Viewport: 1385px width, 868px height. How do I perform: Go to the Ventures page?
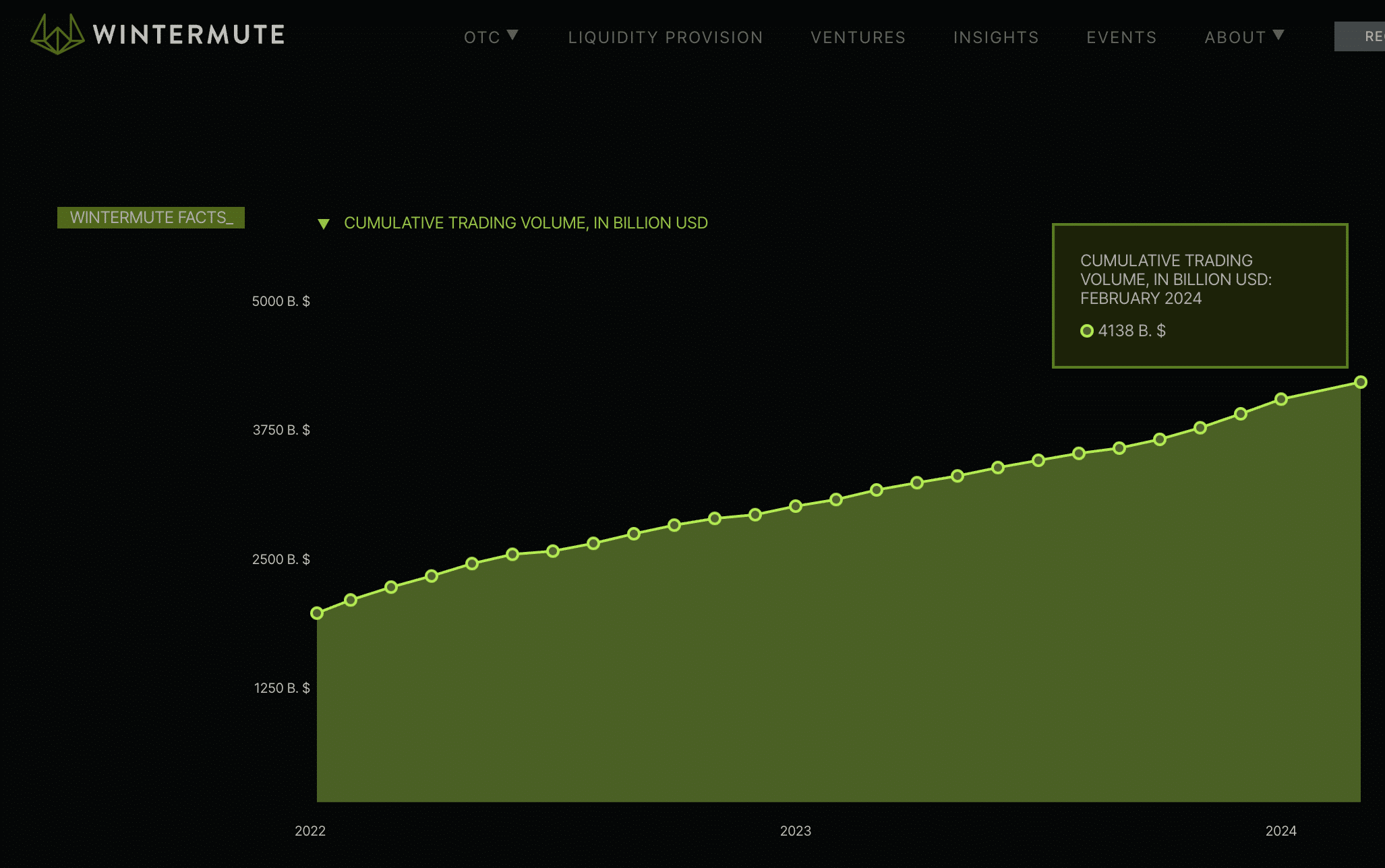858,37
